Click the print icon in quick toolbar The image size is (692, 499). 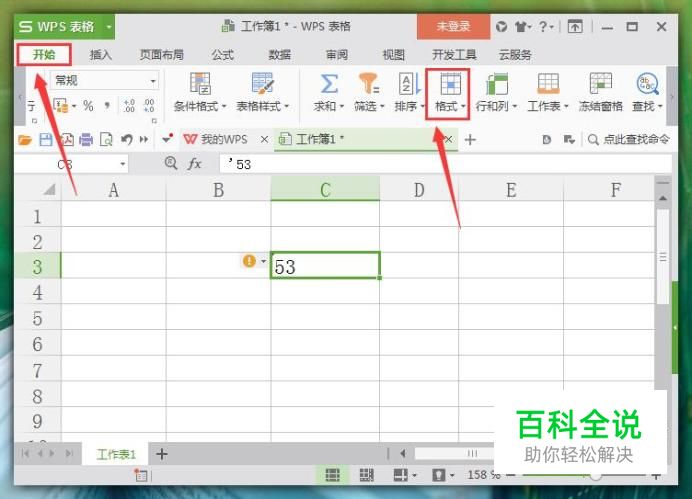[86, 140]
